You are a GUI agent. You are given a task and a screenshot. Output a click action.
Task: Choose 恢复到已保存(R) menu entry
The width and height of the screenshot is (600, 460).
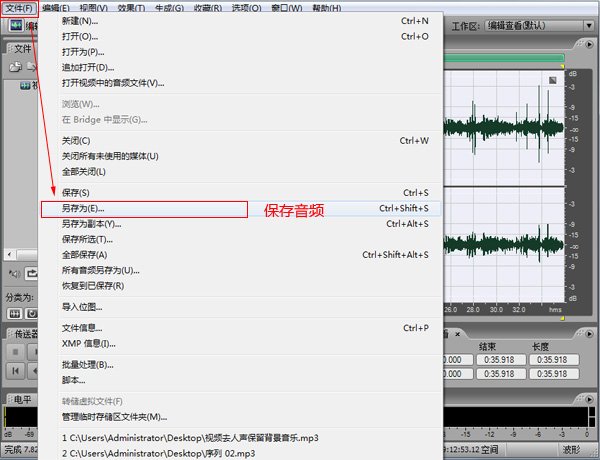[241, 286]
